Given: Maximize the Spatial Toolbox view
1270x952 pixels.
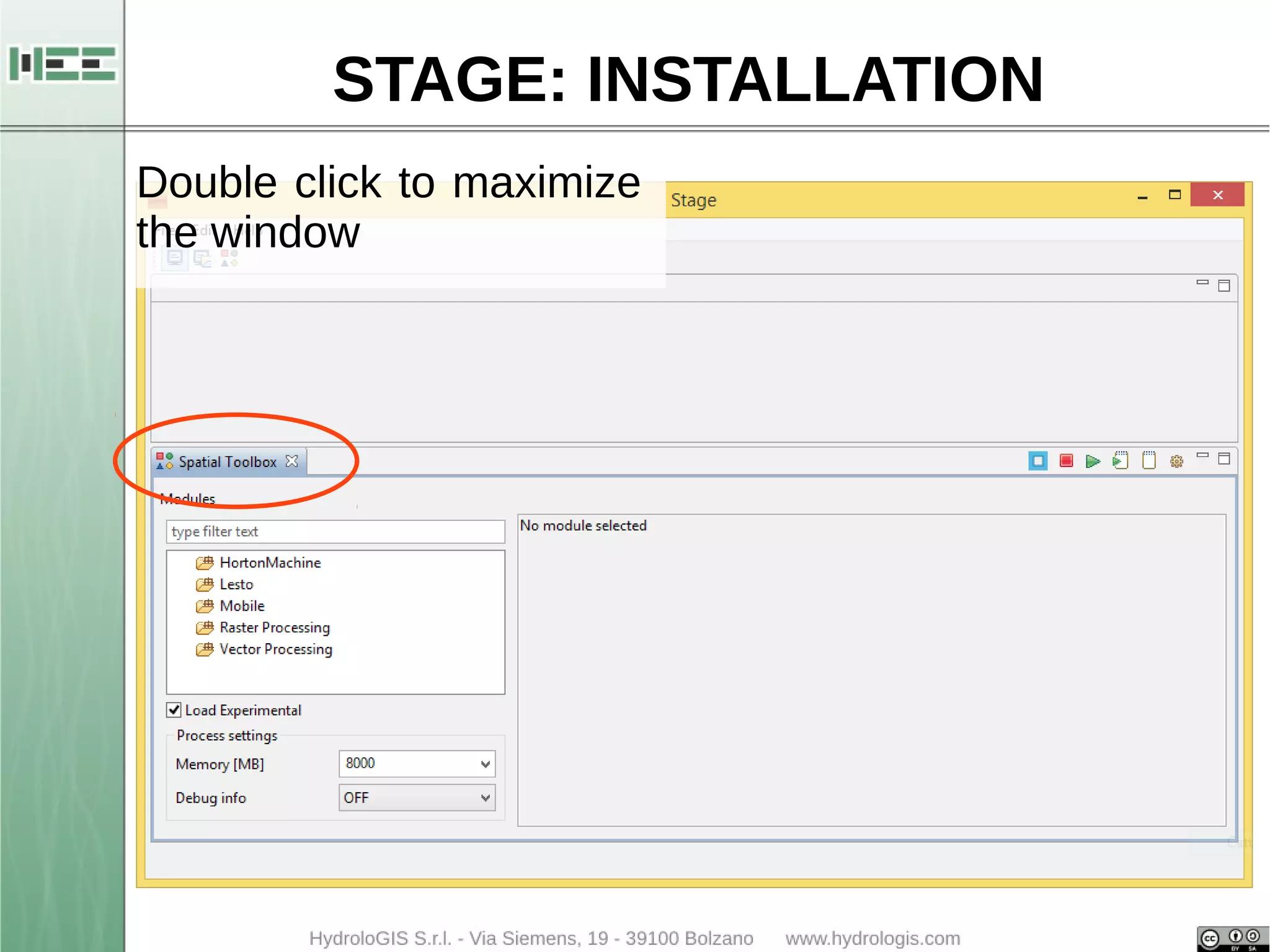Looking at the screenshot, I should point(1224,459).
